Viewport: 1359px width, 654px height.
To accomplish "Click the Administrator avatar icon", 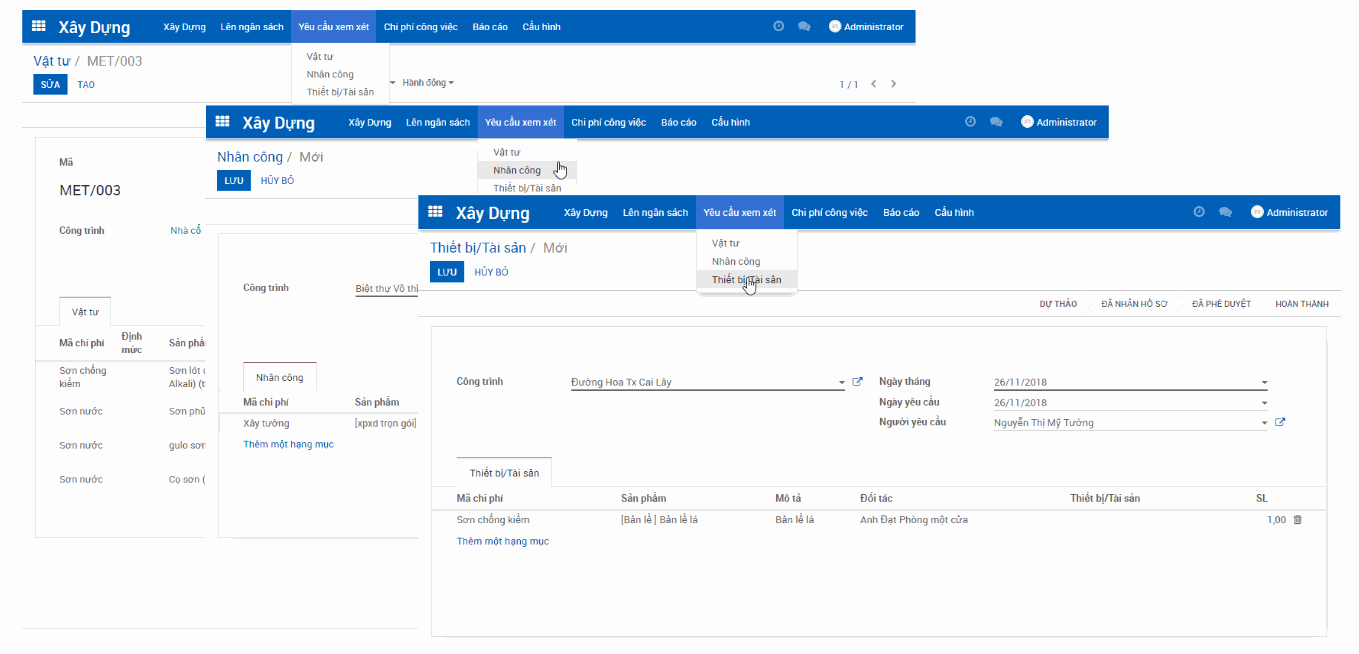I will coord(1257,211).
